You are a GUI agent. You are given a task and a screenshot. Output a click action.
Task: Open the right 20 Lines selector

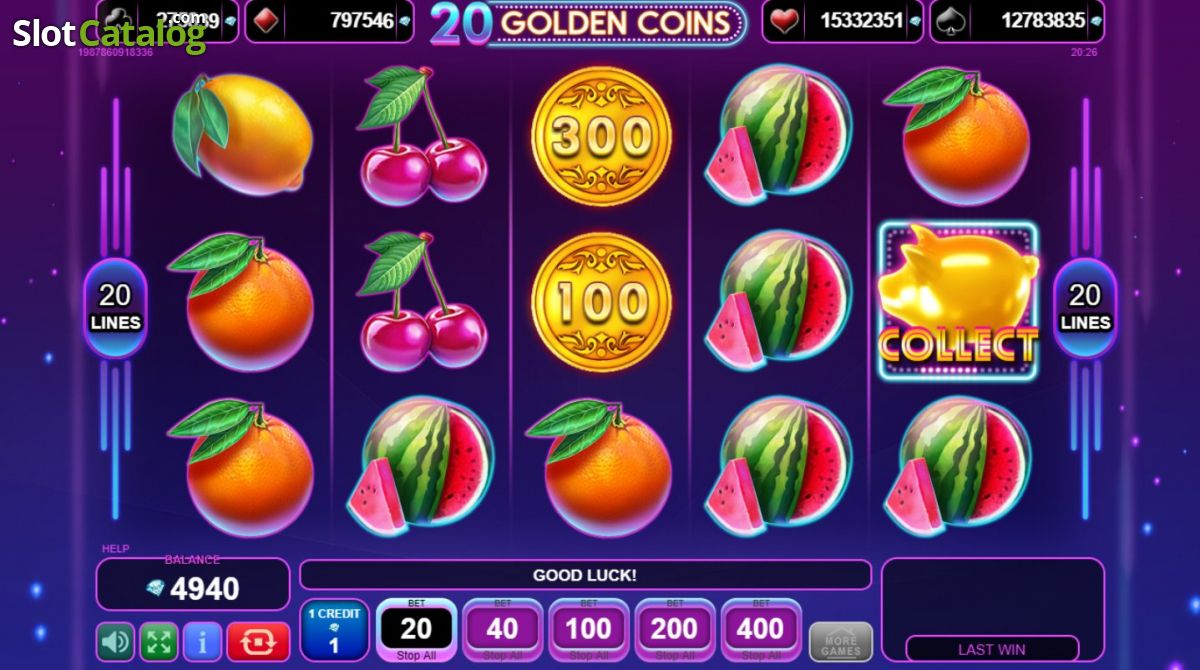1085,307
